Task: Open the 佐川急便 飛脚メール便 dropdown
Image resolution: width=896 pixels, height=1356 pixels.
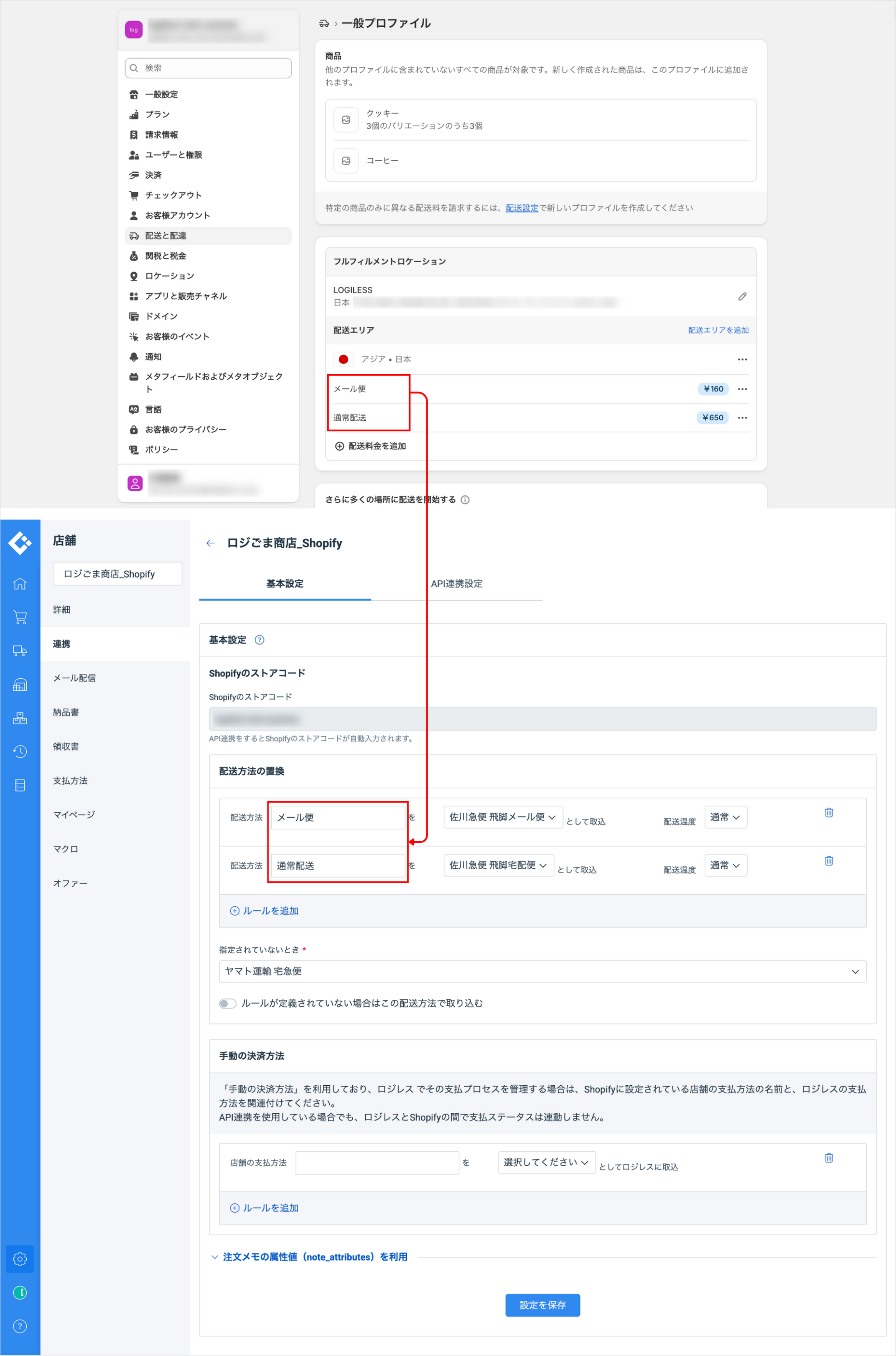Action: point(503,817)
